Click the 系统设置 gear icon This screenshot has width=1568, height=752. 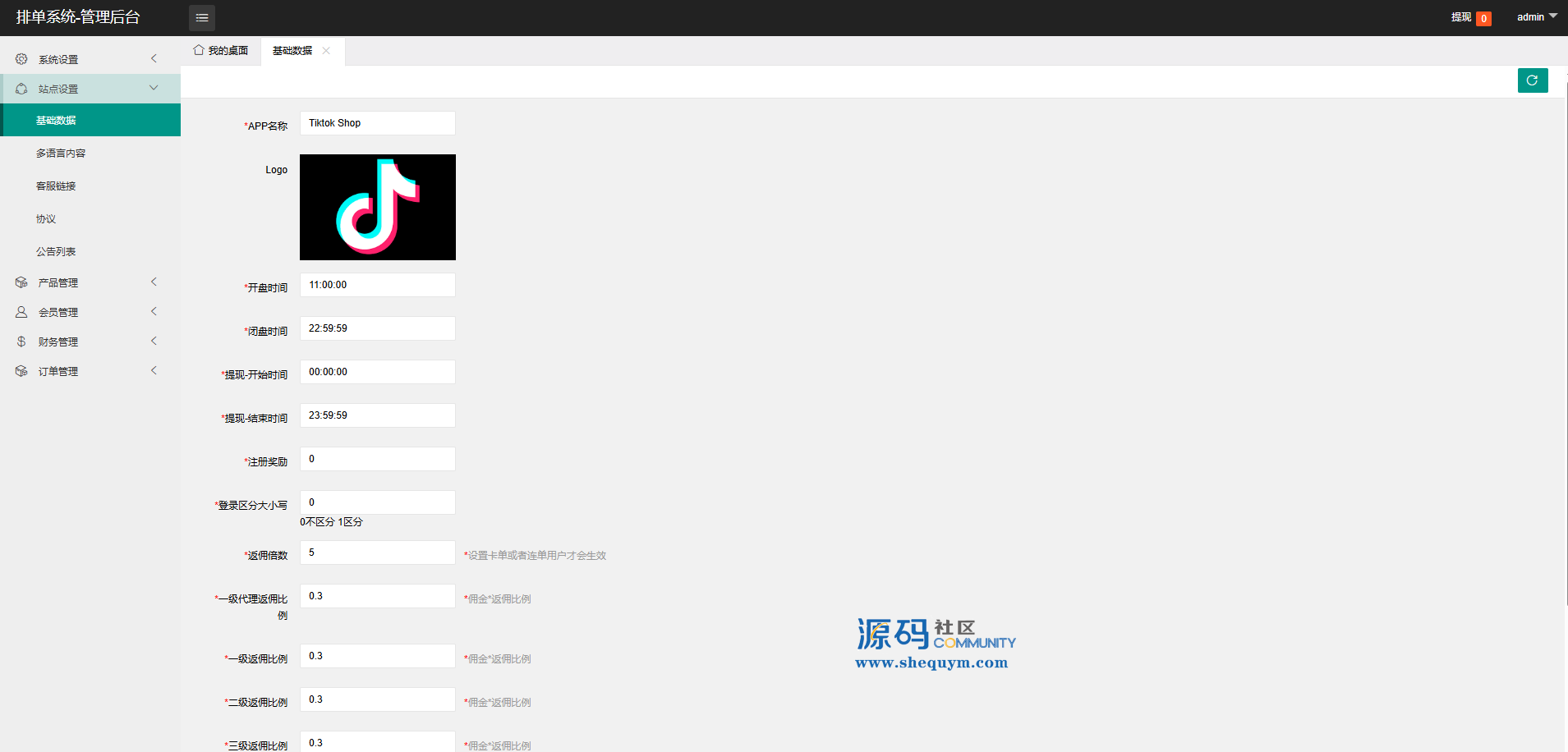pos(21,59)
